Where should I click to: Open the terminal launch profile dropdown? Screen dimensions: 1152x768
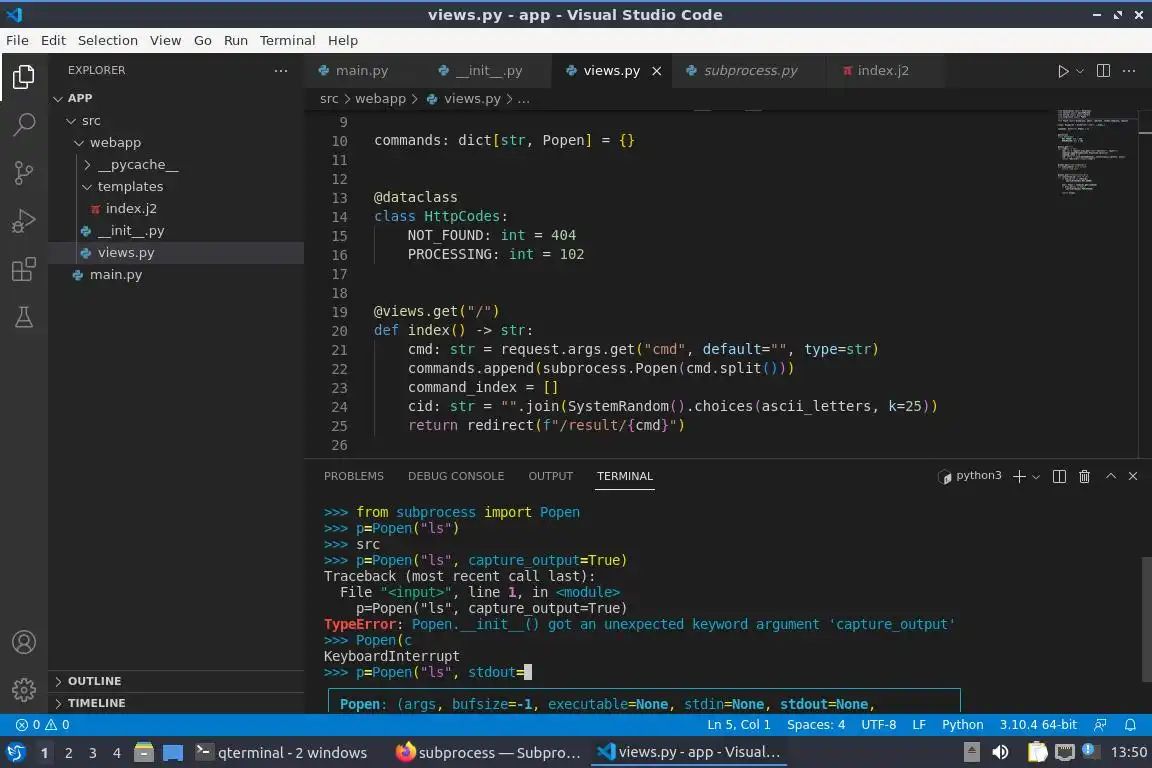(1036, 476)
